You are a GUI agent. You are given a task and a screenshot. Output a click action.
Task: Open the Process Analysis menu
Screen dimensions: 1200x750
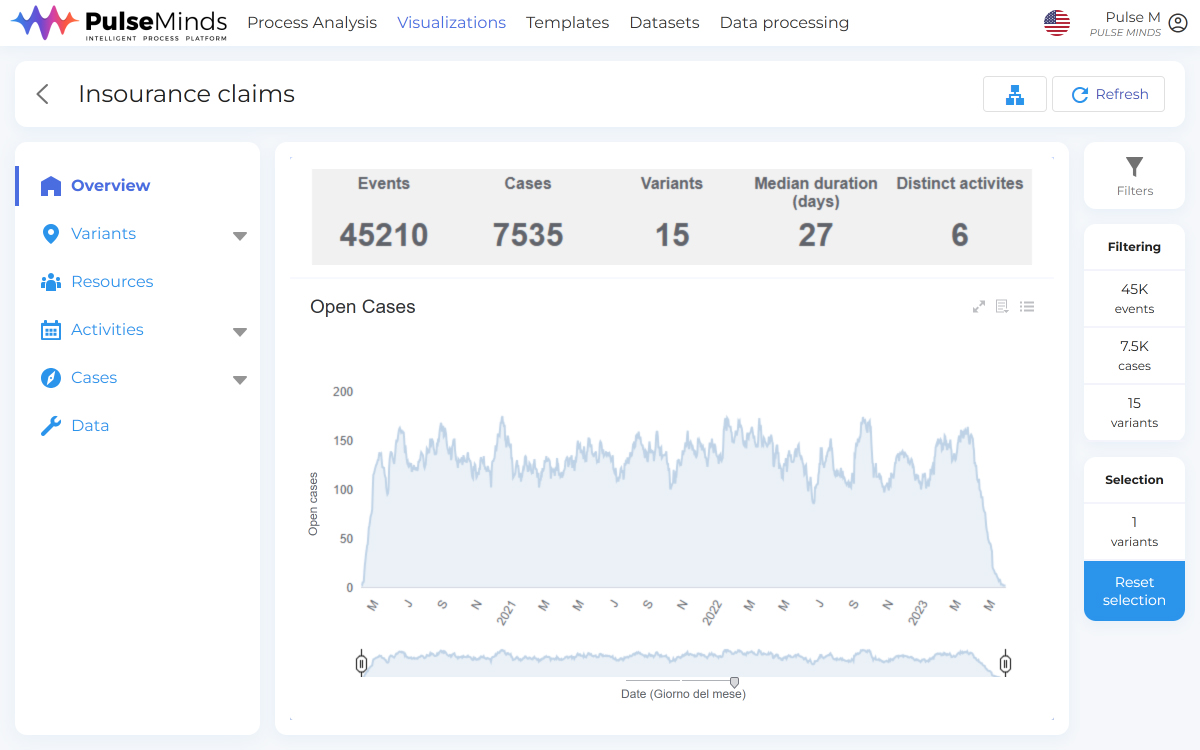pyautogui.click(x=312, y=23)
